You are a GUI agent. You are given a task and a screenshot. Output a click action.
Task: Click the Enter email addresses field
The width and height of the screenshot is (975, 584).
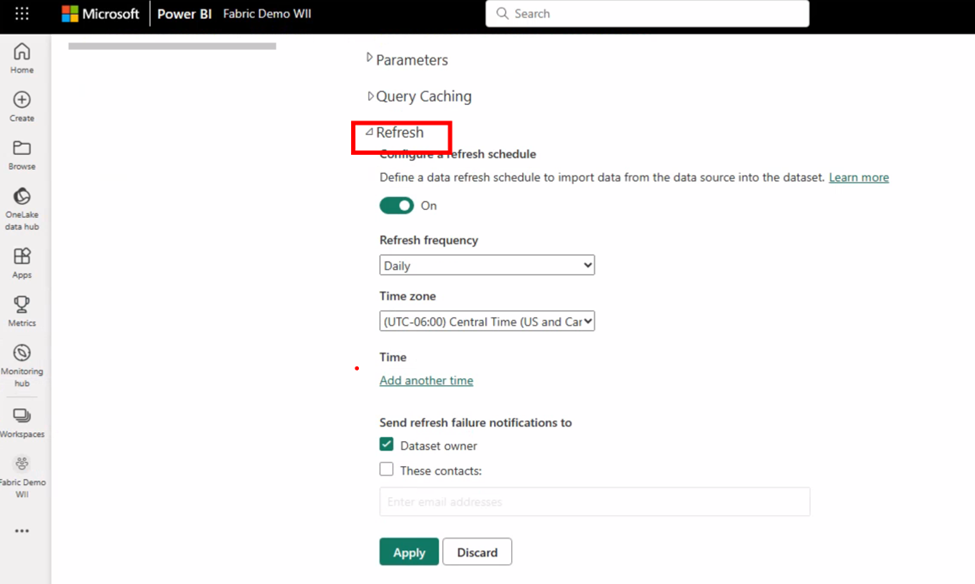pyautogui.click(x=594, y=501)
